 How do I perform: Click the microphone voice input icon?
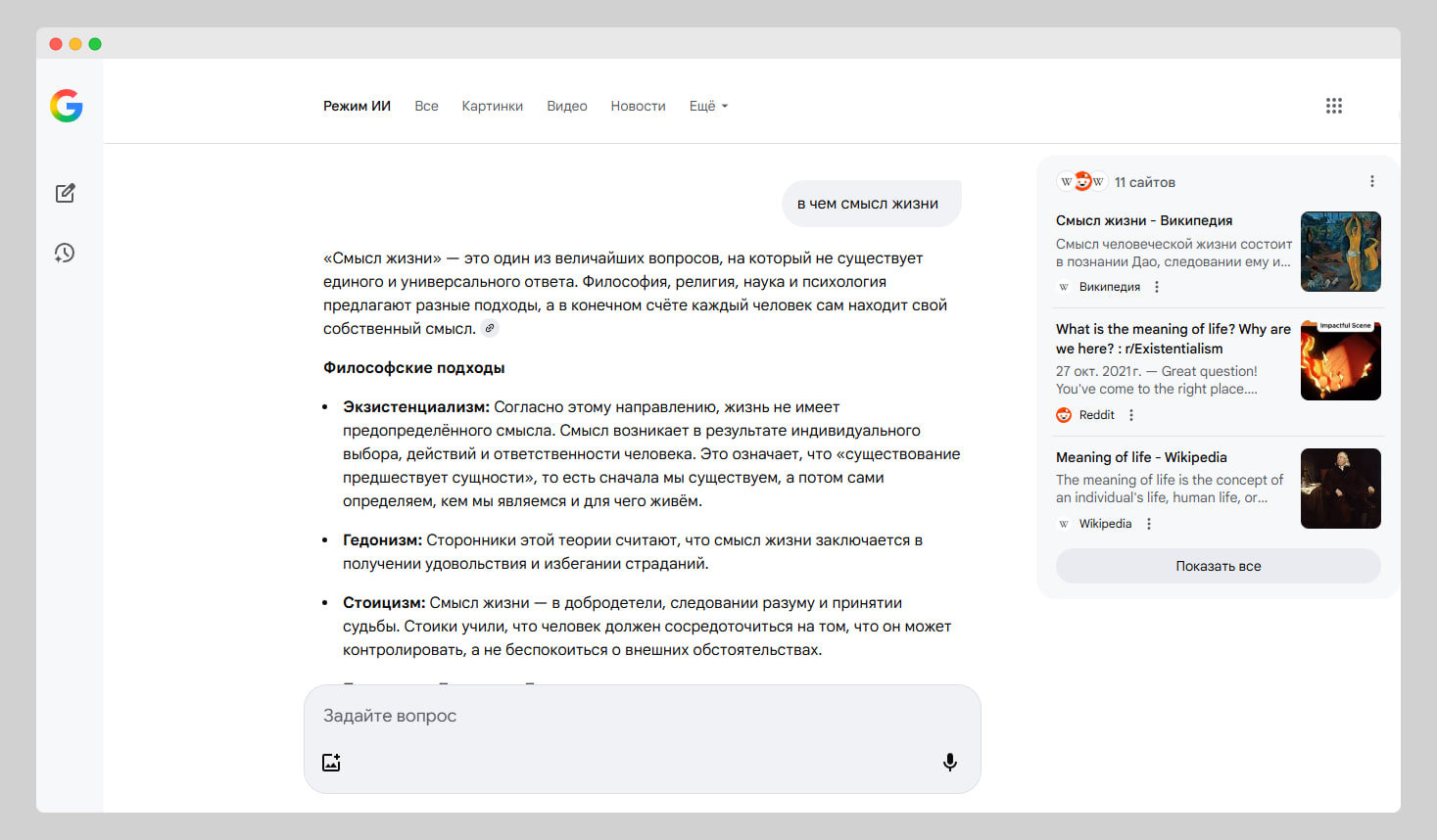tap(949, 762)
